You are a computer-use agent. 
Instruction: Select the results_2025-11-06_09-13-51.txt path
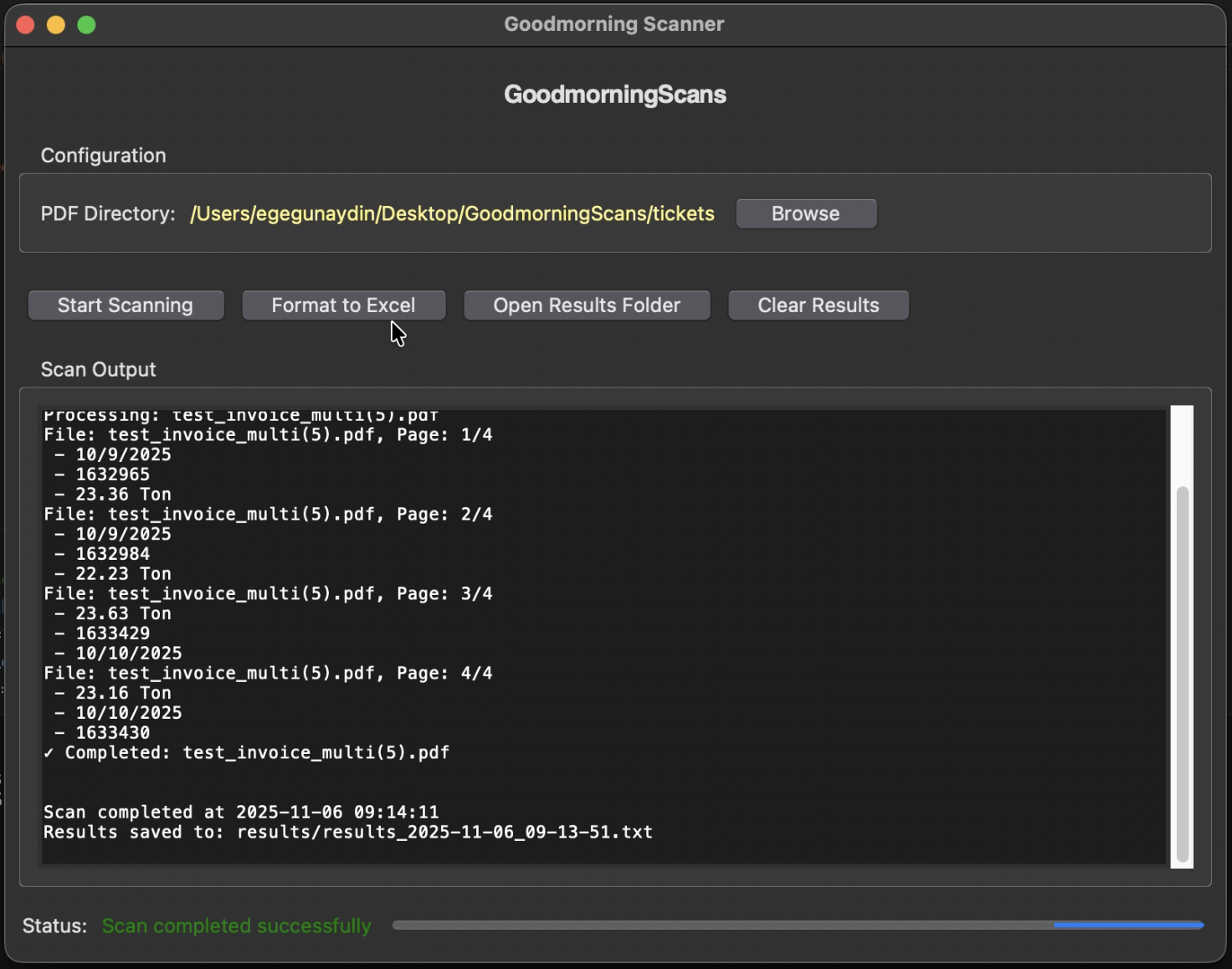click(444, 832)
